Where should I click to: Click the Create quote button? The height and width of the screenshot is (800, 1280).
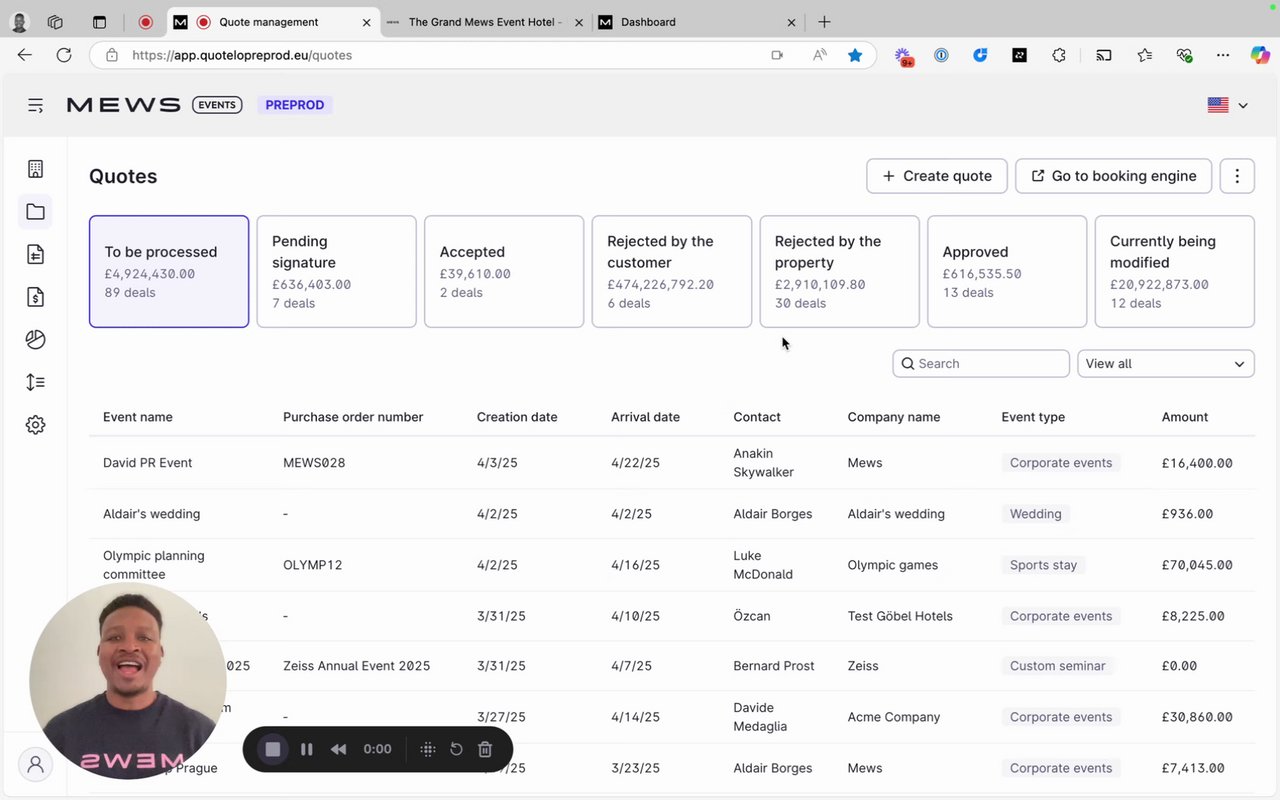937,176
